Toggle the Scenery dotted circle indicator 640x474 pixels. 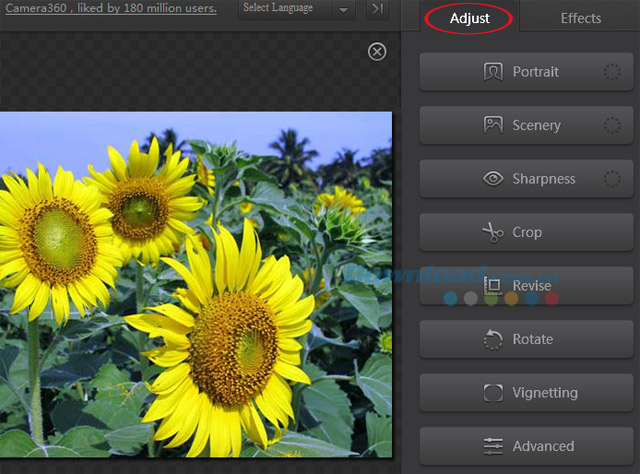[612, 125]
